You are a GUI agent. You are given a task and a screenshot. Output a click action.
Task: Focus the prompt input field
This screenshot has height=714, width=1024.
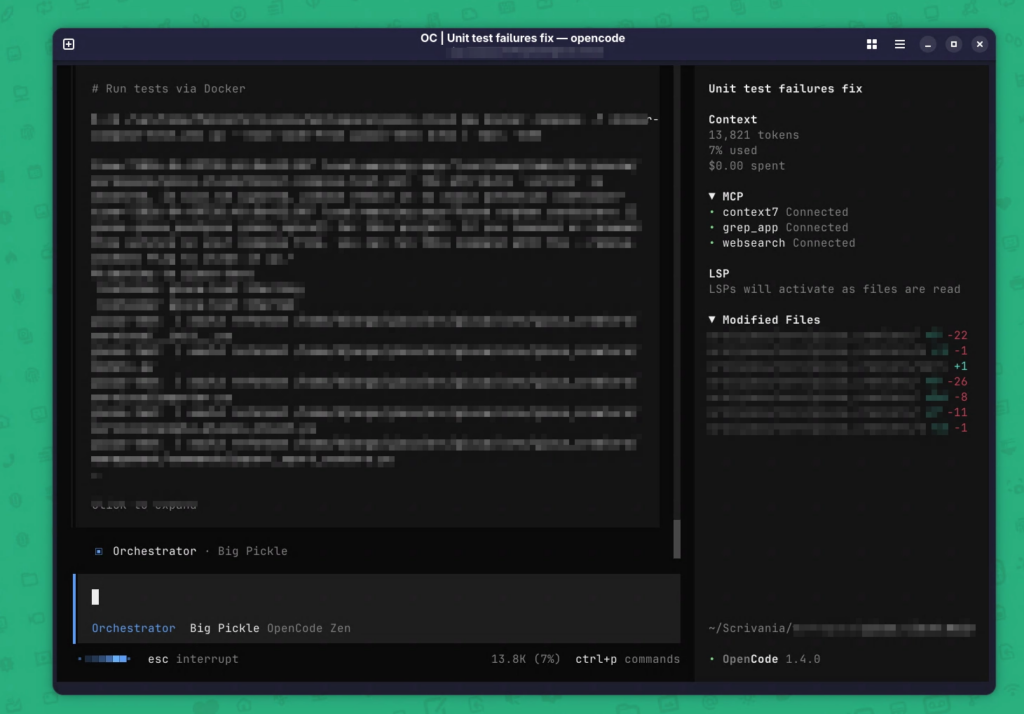380,597
